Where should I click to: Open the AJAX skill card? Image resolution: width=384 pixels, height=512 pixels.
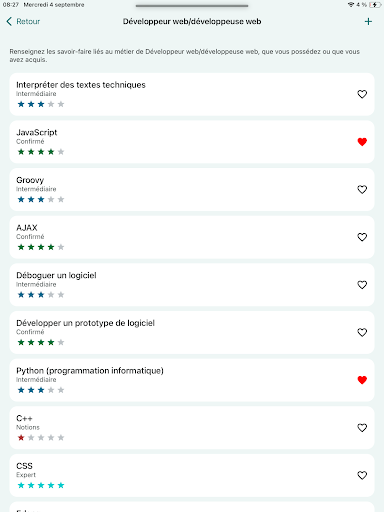(x=192, y=237)
